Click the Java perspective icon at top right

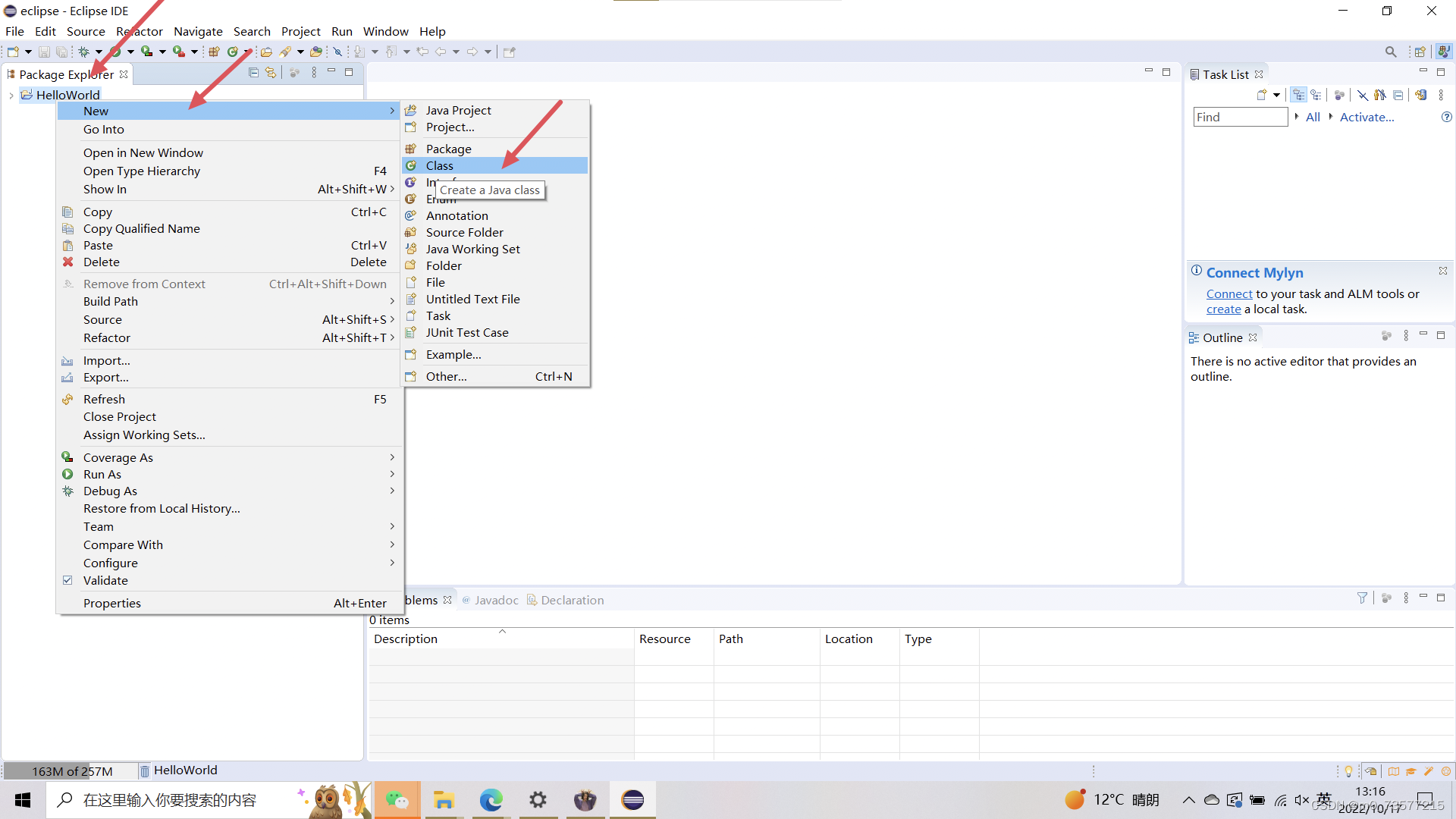pos(1444,52)
